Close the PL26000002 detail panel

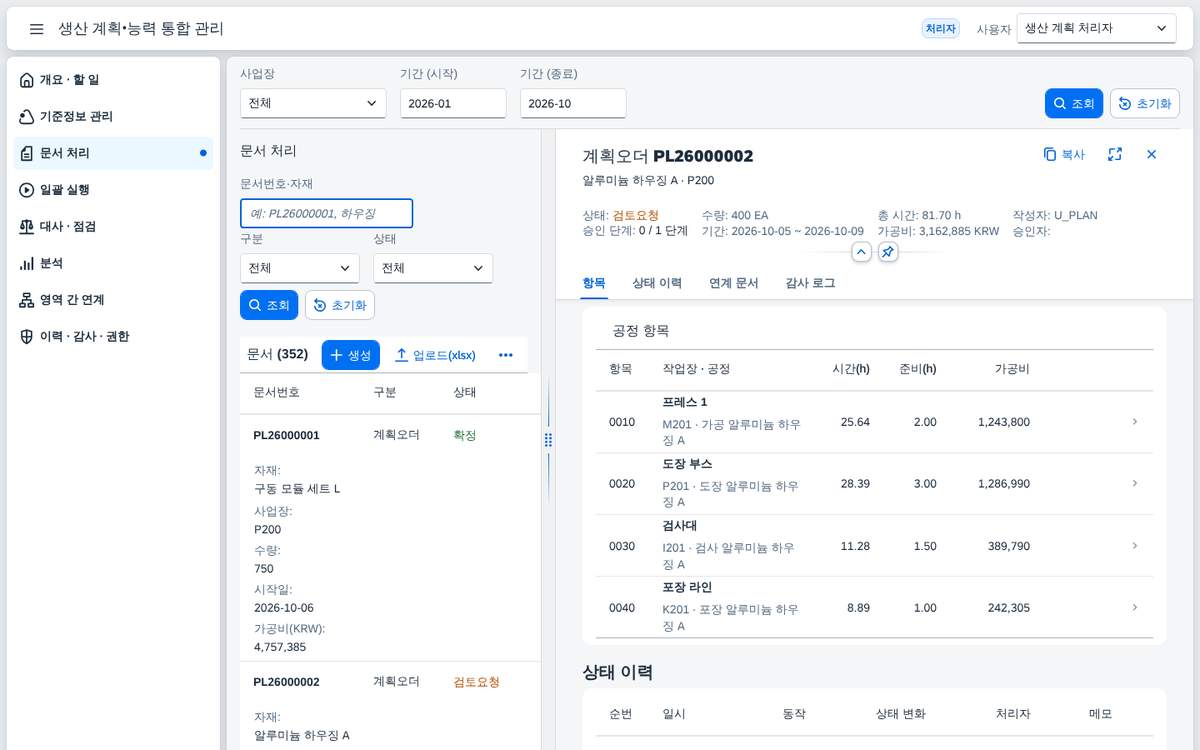click(x=1151, y=155)
